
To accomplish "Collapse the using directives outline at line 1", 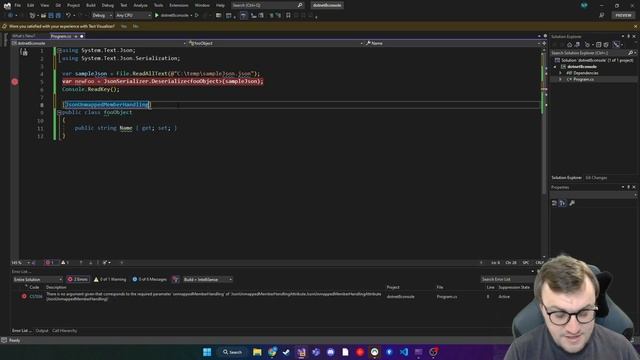I will (59, 51).
